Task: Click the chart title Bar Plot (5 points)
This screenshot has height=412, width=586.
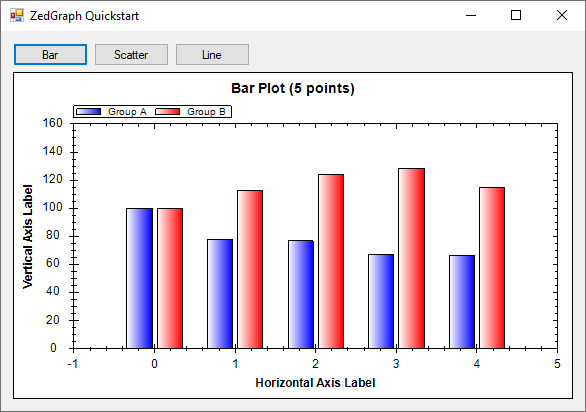Action: click(x=293, y=88)
